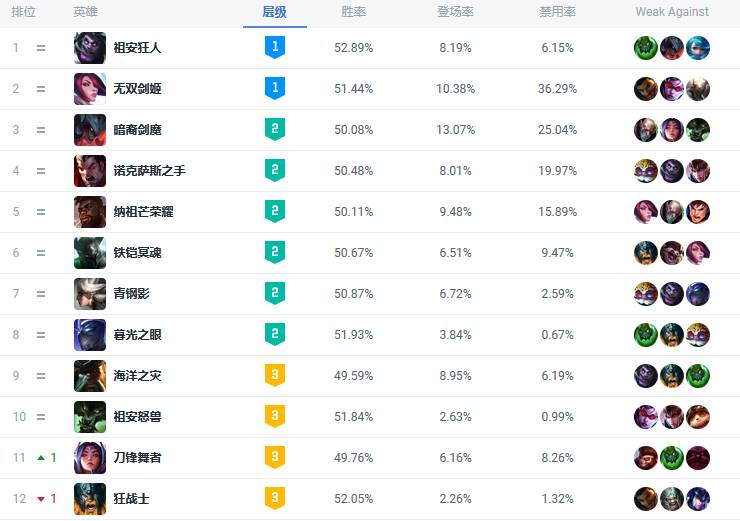Click tier 3 badge for 刀锋舞者
Image resolution: width=740 pixels, height=521 pixels.
(275, 457)
